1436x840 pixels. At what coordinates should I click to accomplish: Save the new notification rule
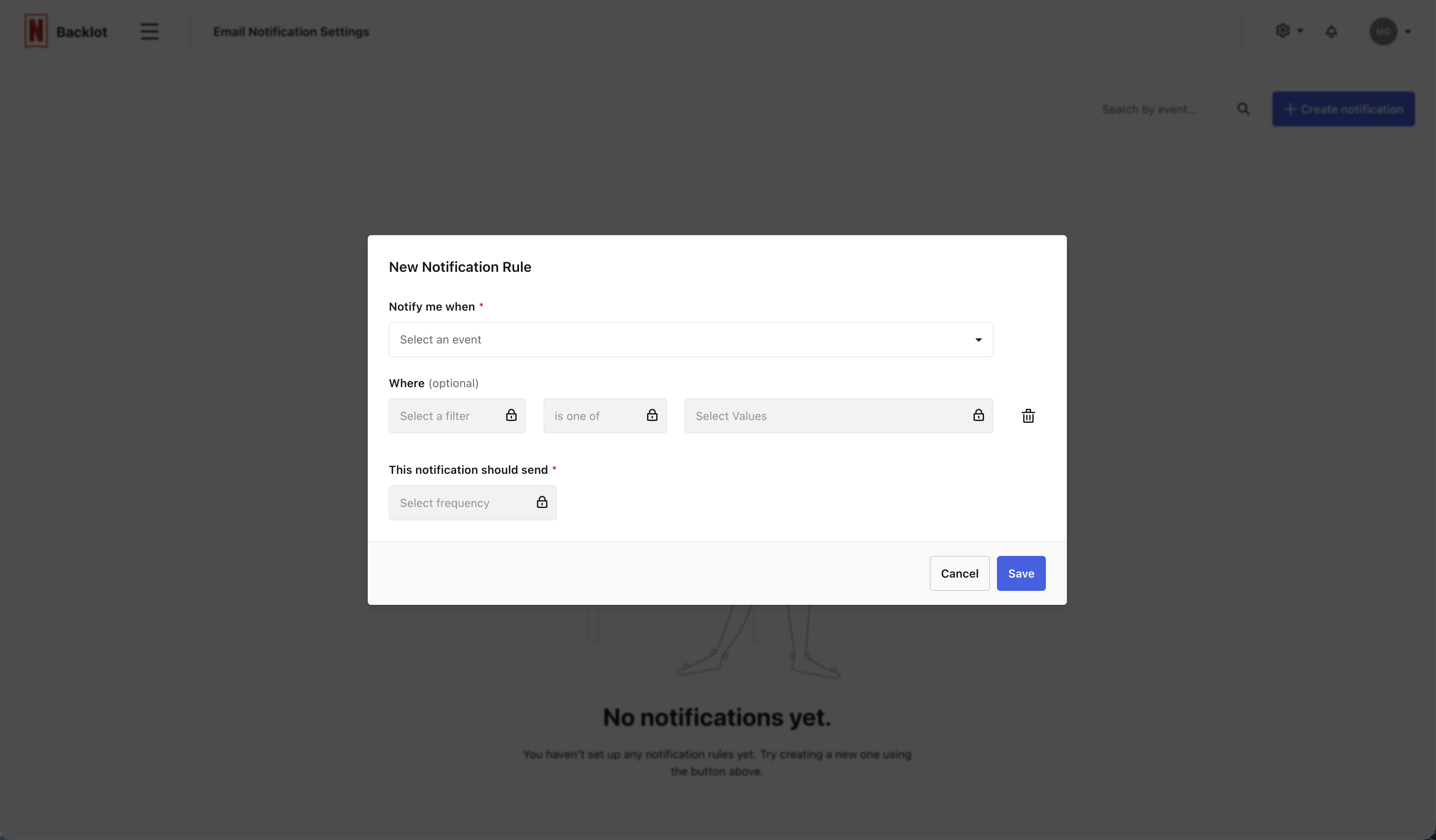coord(1021,573)
